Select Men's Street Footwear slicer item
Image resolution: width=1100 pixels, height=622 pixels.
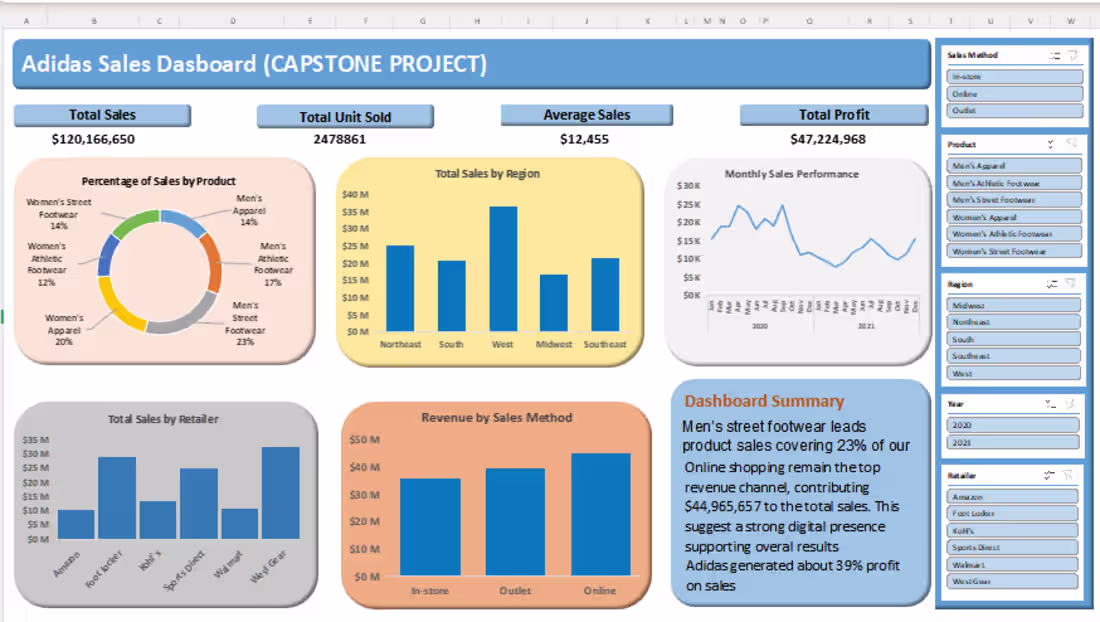click(1013, 200)
